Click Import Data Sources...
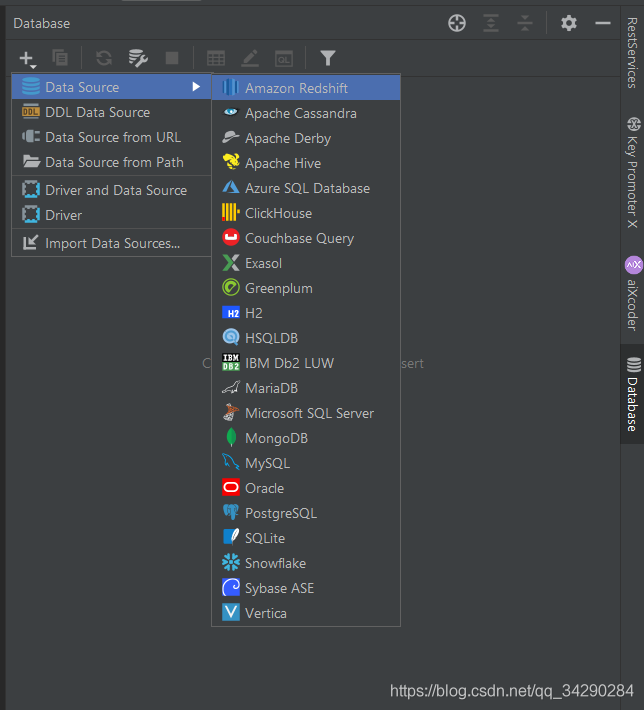The width and height of the screenshot is (644, 710). click(x=111, y=243)
